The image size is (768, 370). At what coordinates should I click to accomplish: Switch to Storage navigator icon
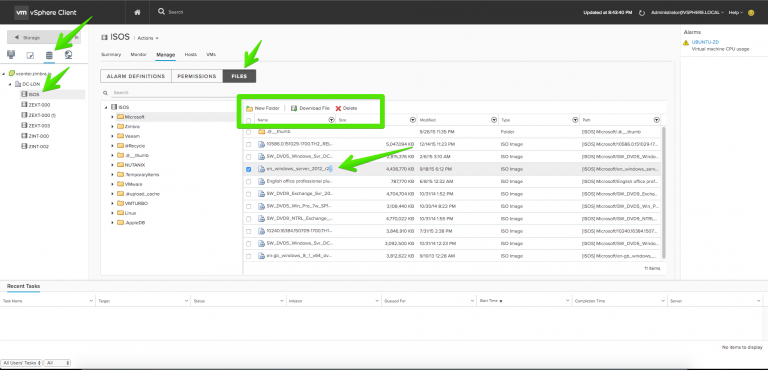(x=49, y=55)
